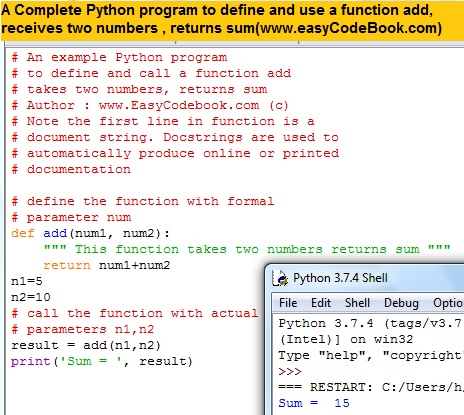The height and width of the screenshot is (415, 464).
Task: Click the yellow title banner text
Action: (x=222, y=19)
